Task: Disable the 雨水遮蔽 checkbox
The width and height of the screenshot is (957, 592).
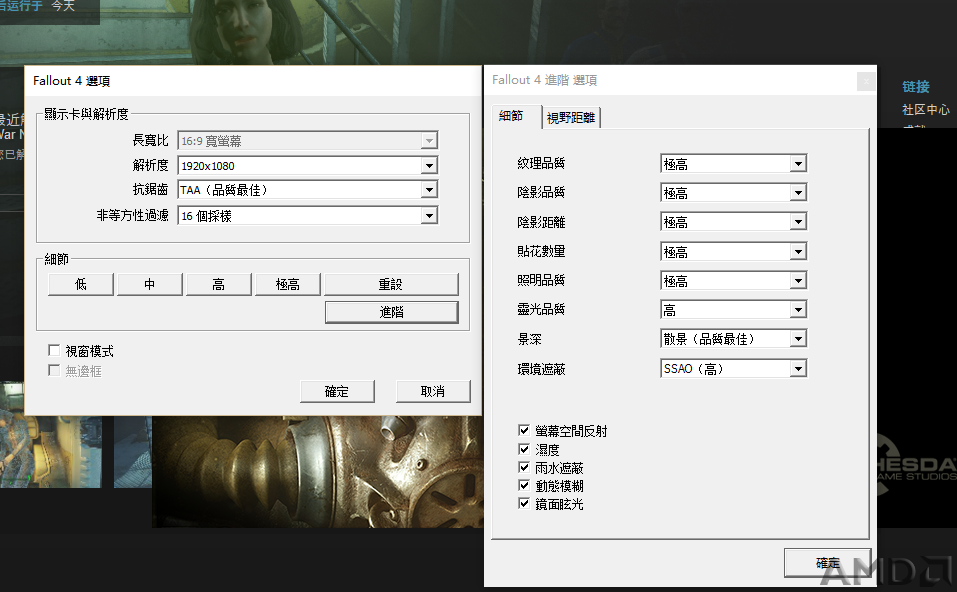Action: coord(524,467)
